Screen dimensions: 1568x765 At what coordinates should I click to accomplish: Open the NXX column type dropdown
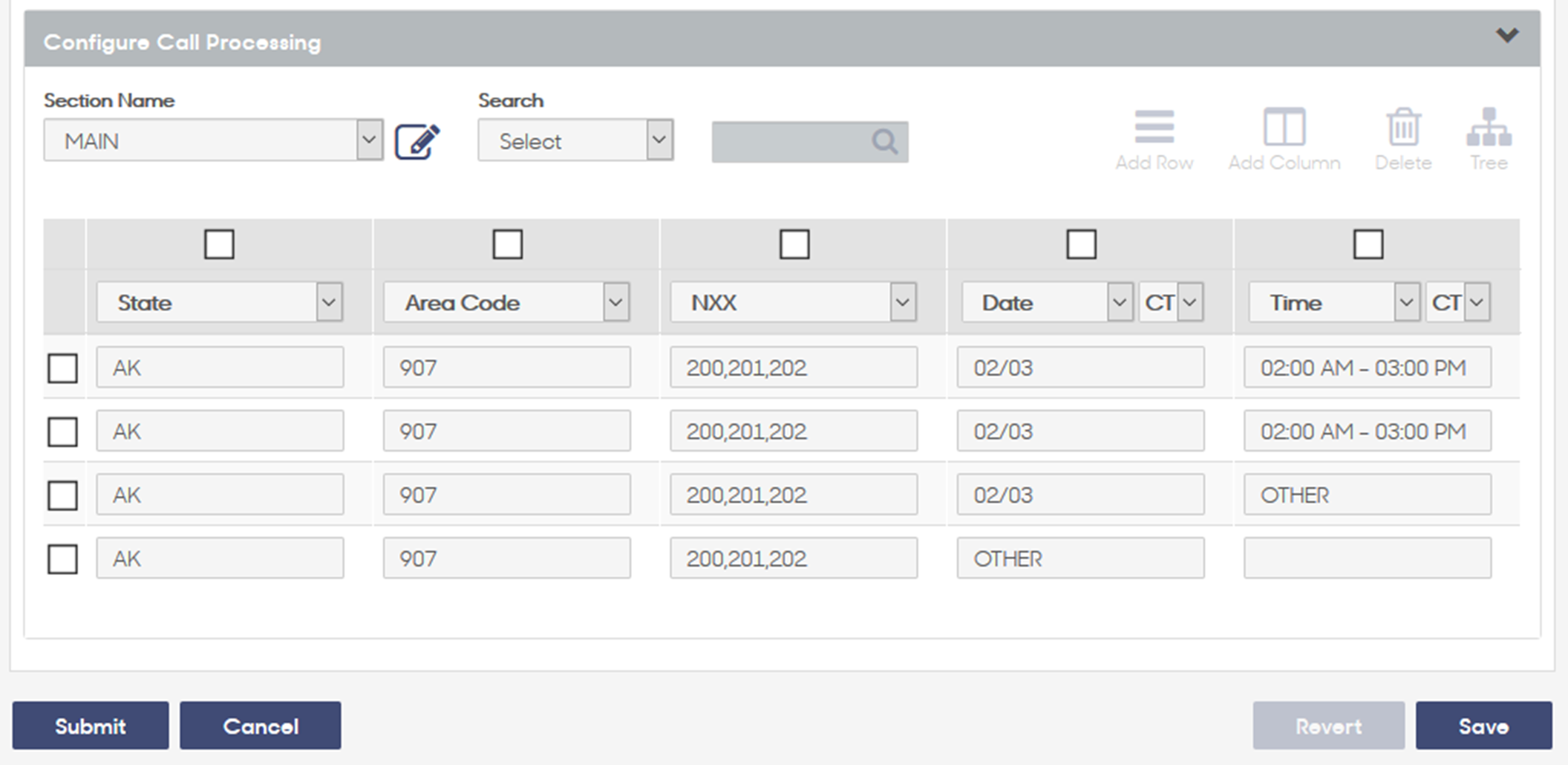794,302
